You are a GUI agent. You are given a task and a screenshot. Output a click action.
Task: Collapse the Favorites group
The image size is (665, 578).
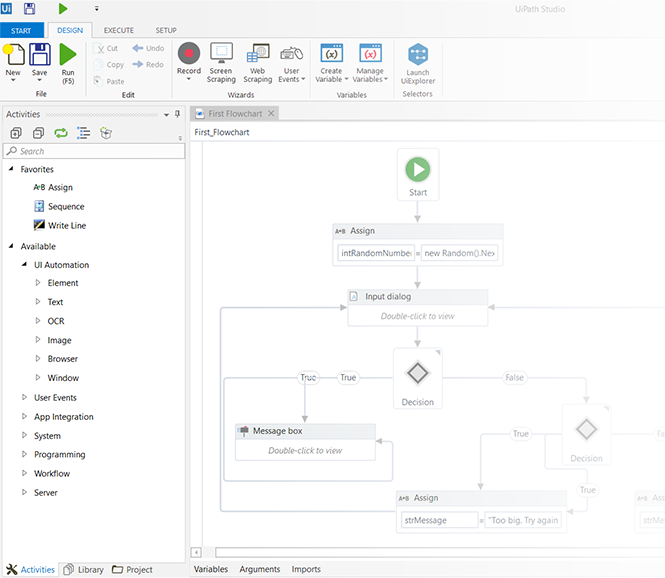pos(11,169)
